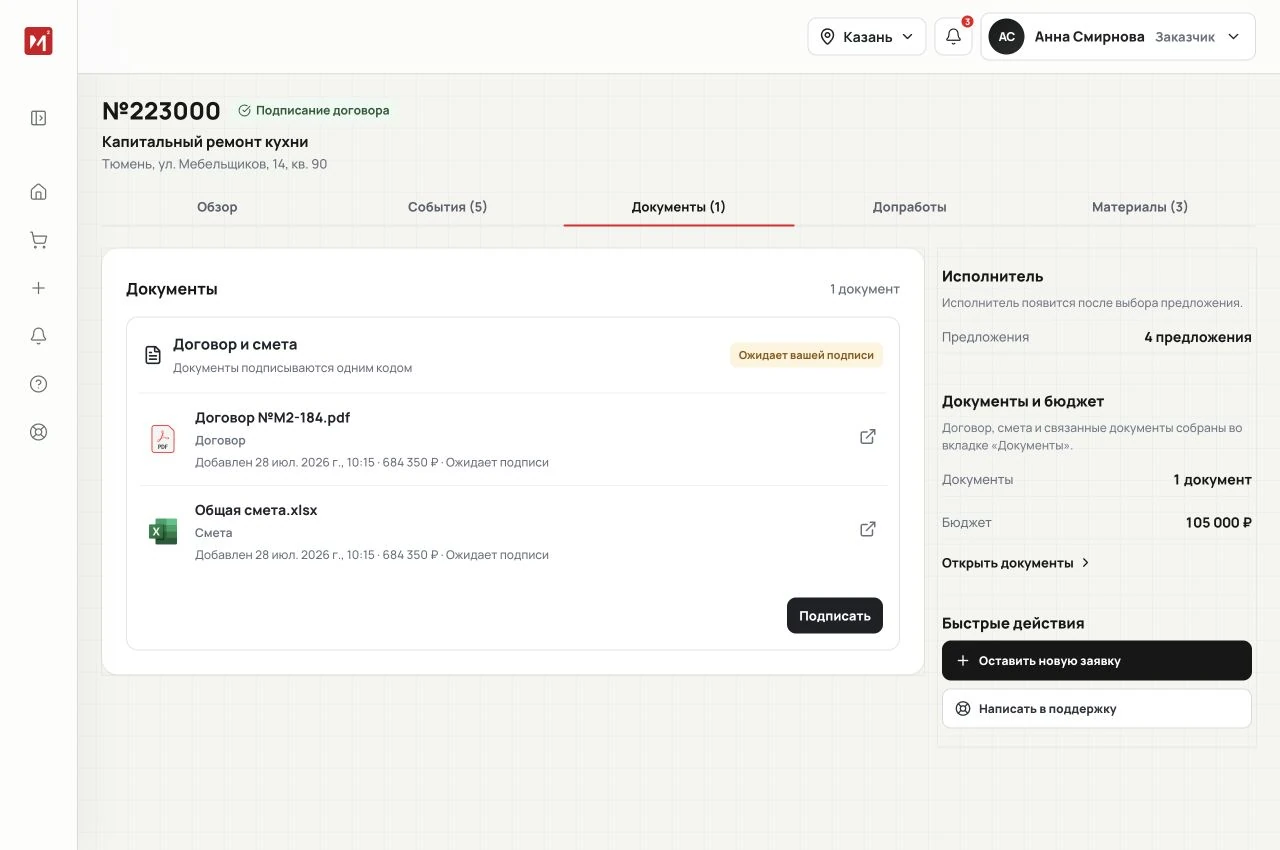Open Договор №М2-184.pdf in new window icon
The width and height of the screenshot is (1280, 850).
point(868,437)
